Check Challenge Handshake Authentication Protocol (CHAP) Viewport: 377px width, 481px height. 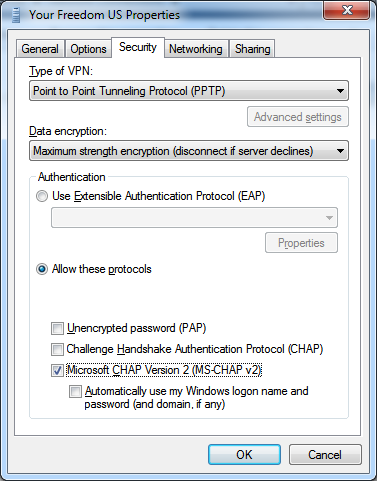(57, 349)
